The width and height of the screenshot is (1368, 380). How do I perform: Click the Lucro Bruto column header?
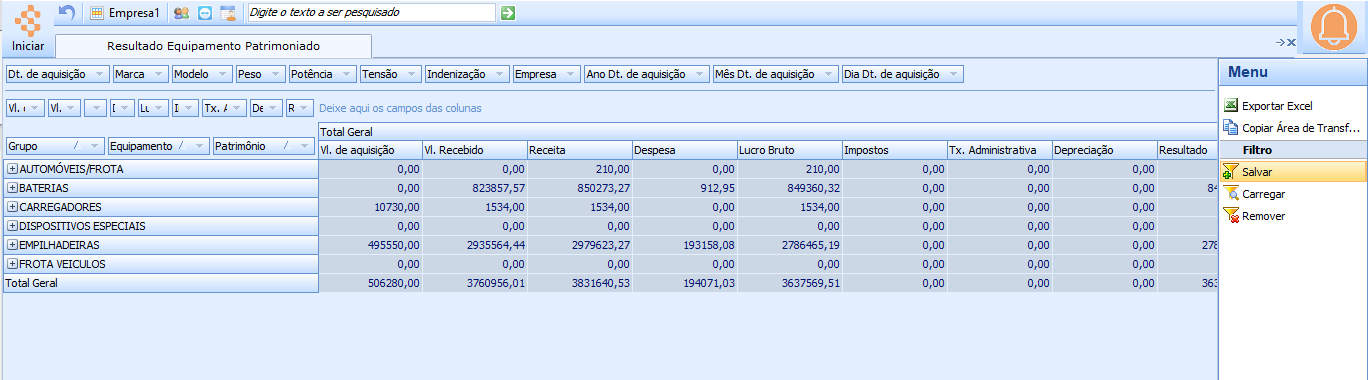coord(790,150)
